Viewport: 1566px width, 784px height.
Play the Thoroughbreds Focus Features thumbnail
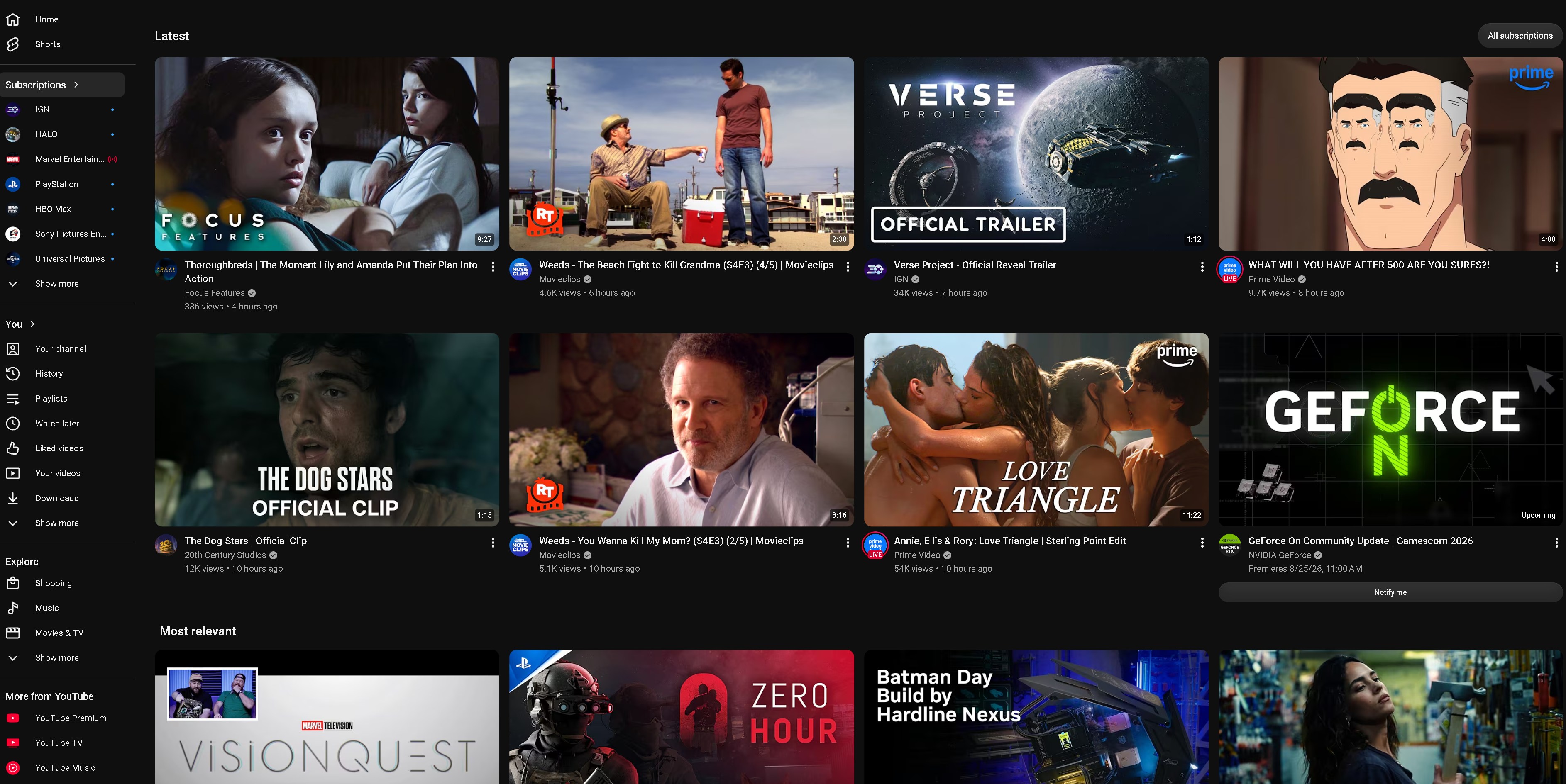click(327, 154)
